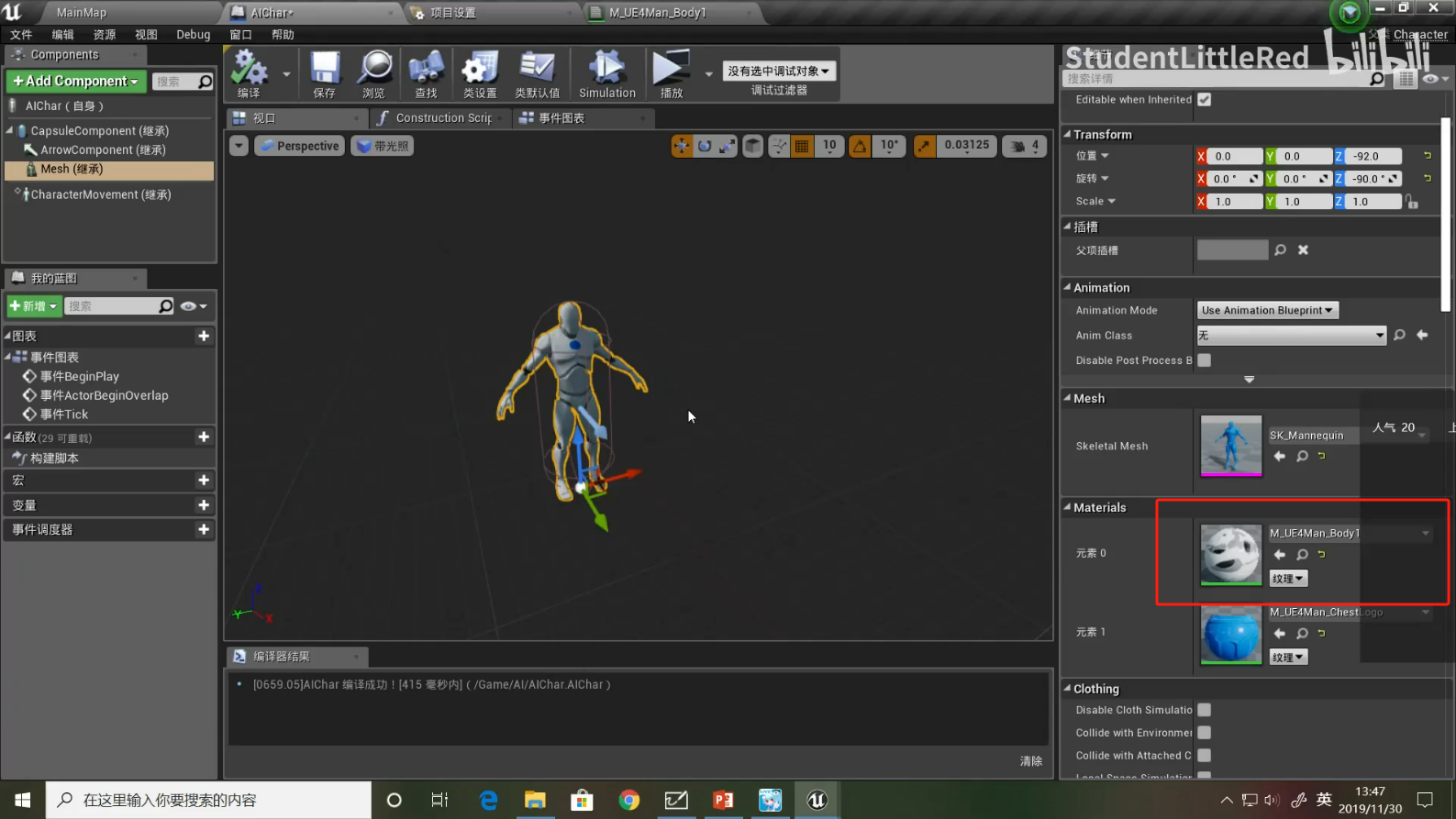1456x819 pixels.
Task: Open the viewport options arrow menu
Action: (x=239, y=146)
